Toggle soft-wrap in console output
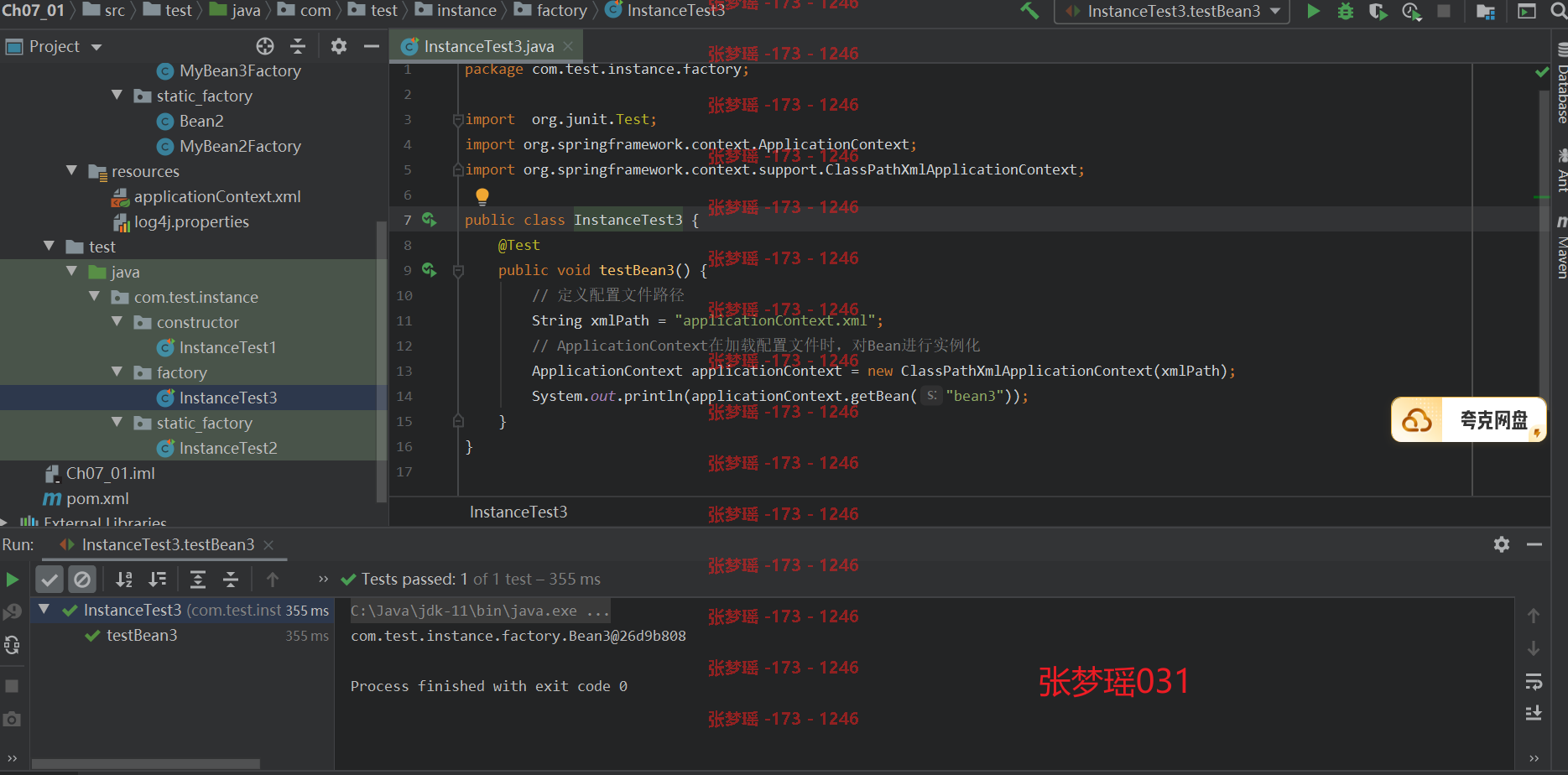Viewport: 1568px width, 775px height. click(x=1534, y=681)
